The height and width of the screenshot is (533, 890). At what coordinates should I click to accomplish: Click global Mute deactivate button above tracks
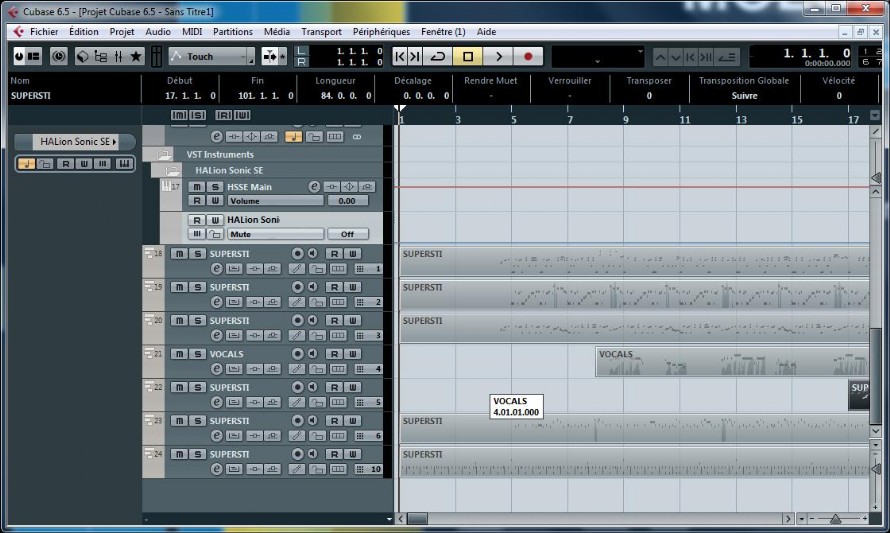179,115
